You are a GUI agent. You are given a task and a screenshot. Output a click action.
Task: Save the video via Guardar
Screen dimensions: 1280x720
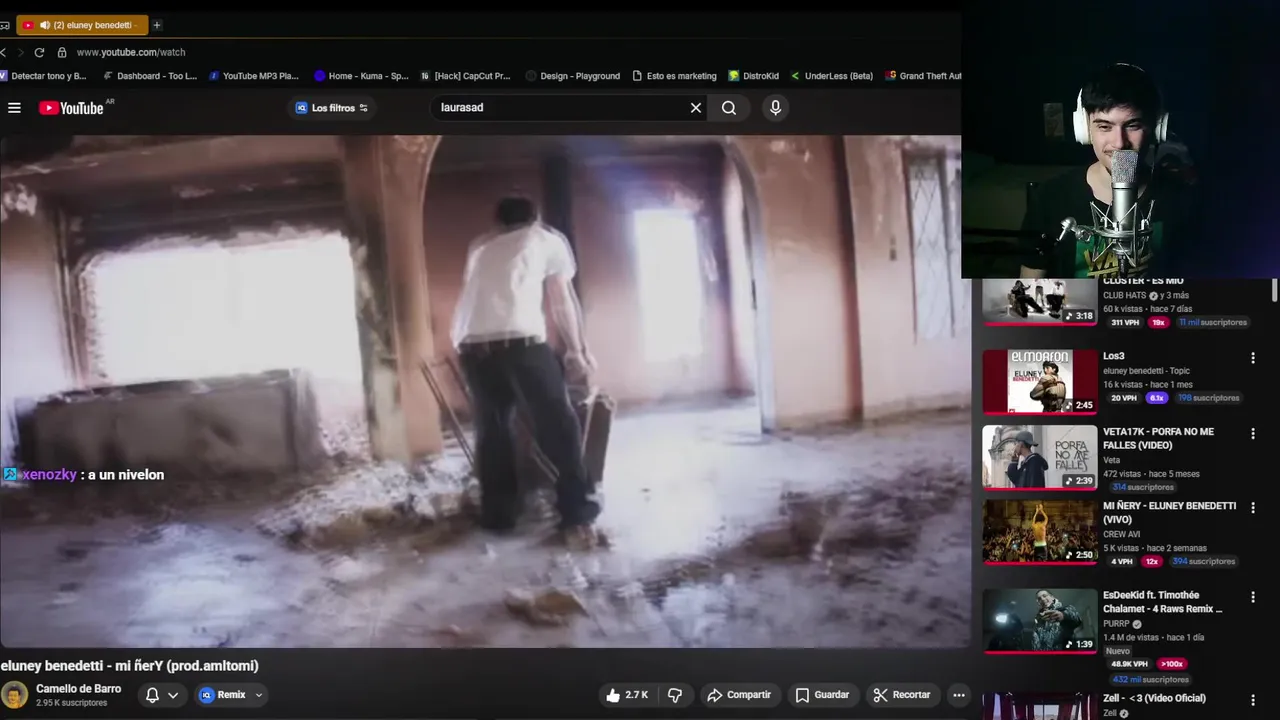pos(822,695)
